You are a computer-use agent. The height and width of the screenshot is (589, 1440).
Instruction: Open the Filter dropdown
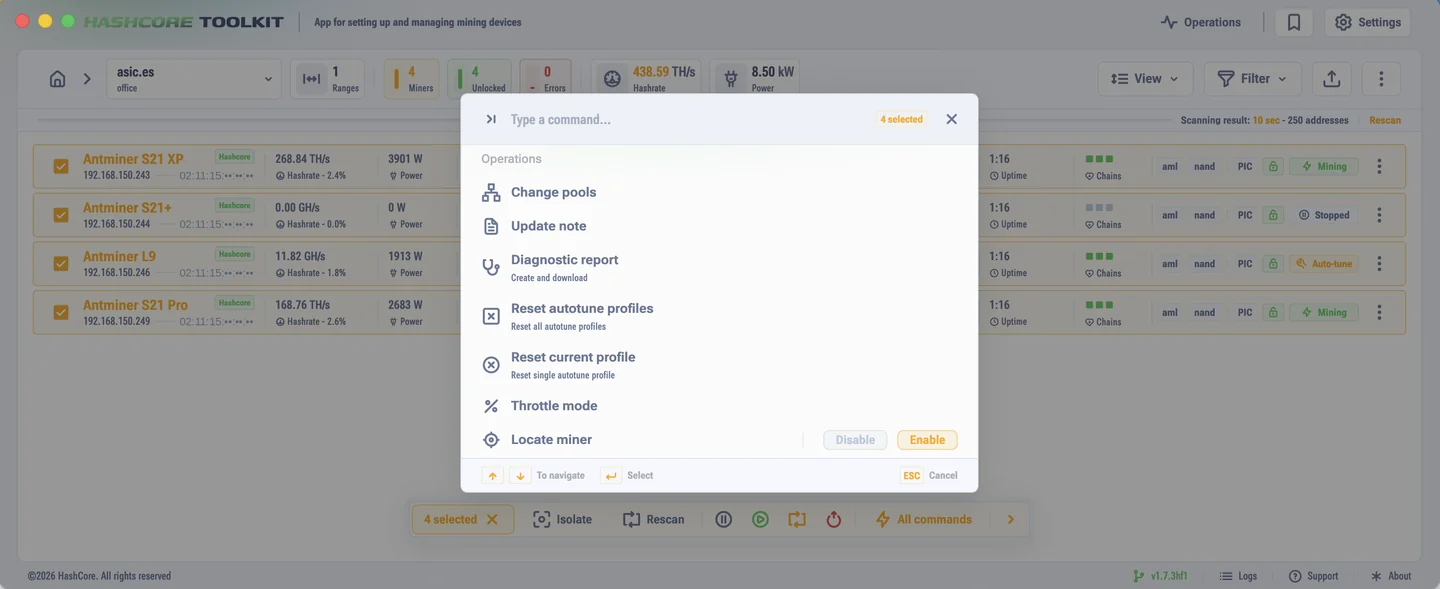point(1253,79)
